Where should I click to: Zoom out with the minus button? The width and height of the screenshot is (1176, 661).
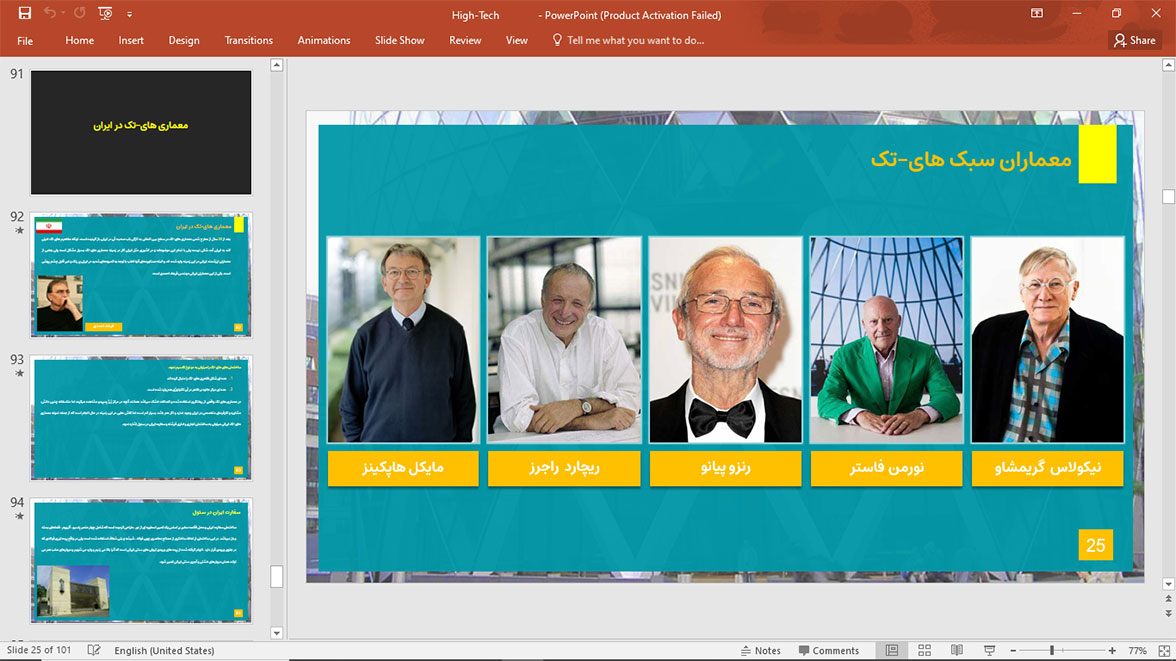1013,650
